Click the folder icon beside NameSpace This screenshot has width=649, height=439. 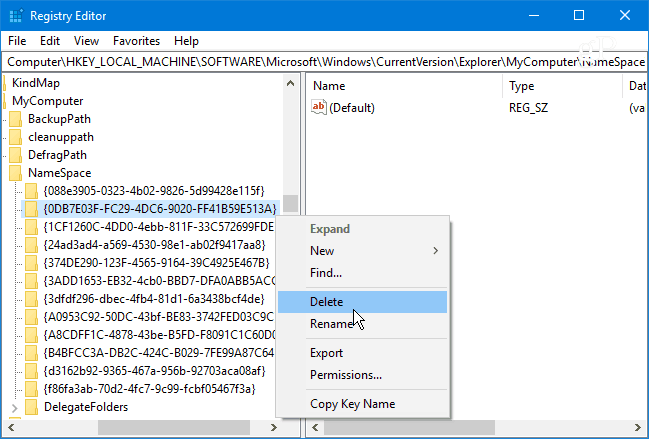(x=15, y=173)
